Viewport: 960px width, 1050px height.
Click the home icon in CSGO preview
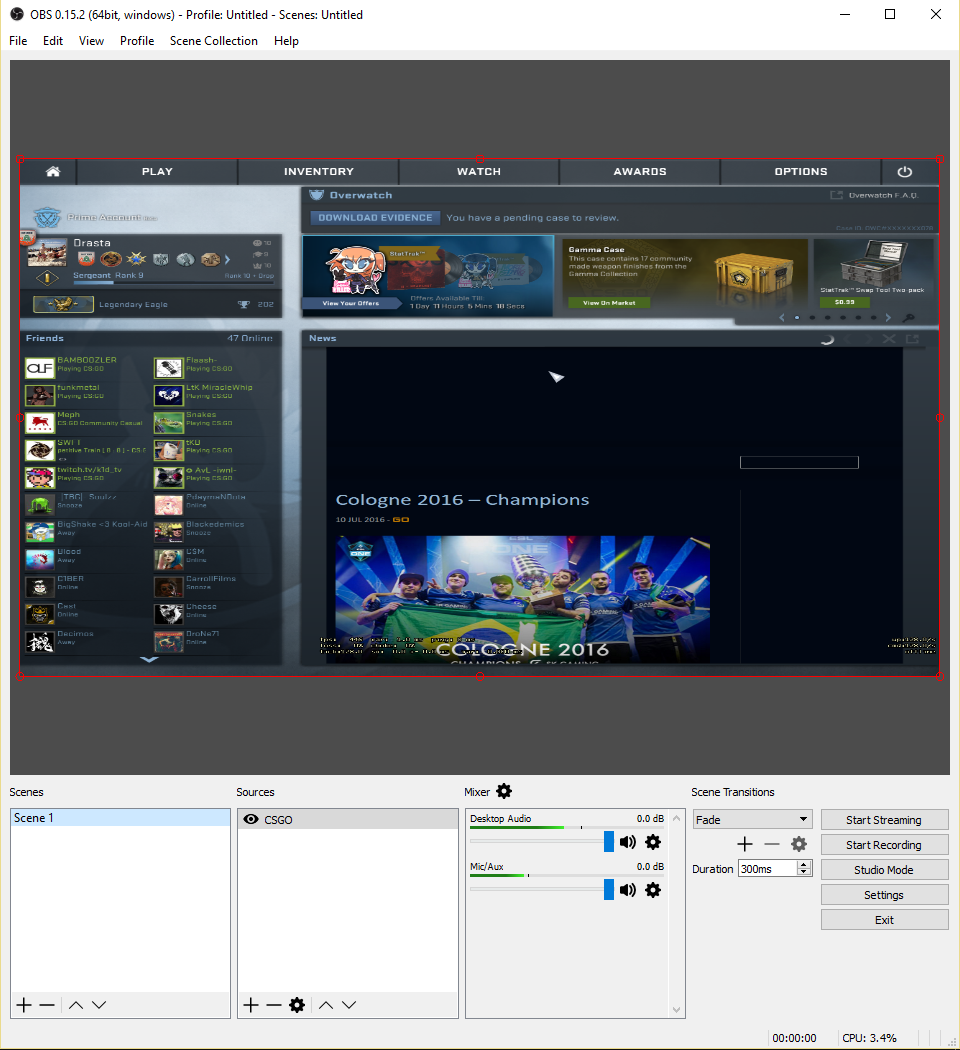pos(53,171)
